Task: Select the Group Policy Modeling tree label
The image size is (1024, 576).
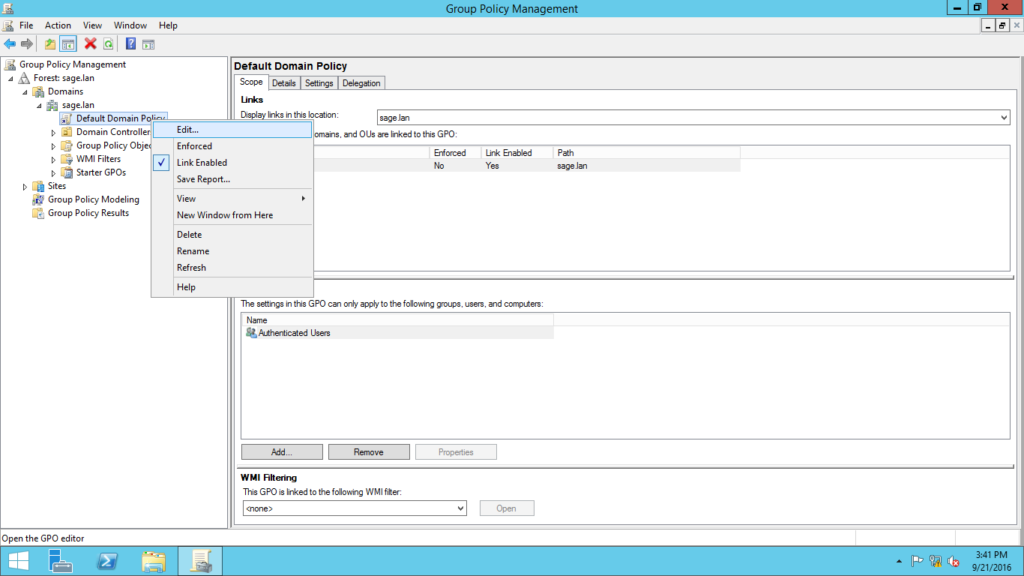Action: click(93, 200)
